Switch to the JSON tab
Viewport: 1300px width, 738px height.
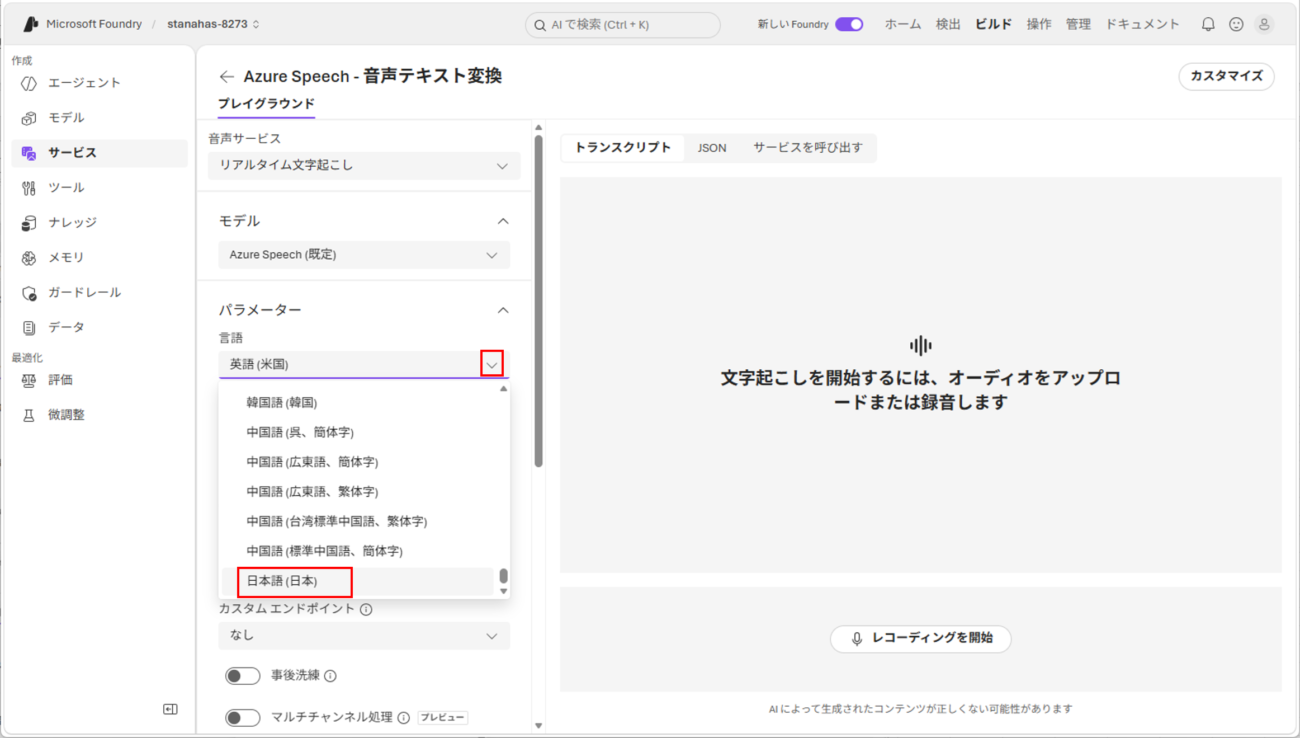[x=712, y=148]
